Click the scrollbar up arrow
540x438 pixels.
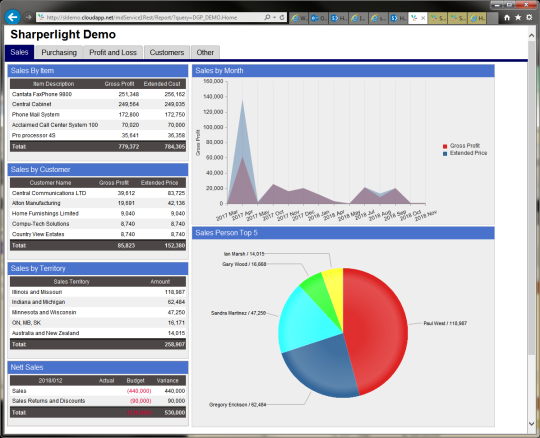point(532,36)
